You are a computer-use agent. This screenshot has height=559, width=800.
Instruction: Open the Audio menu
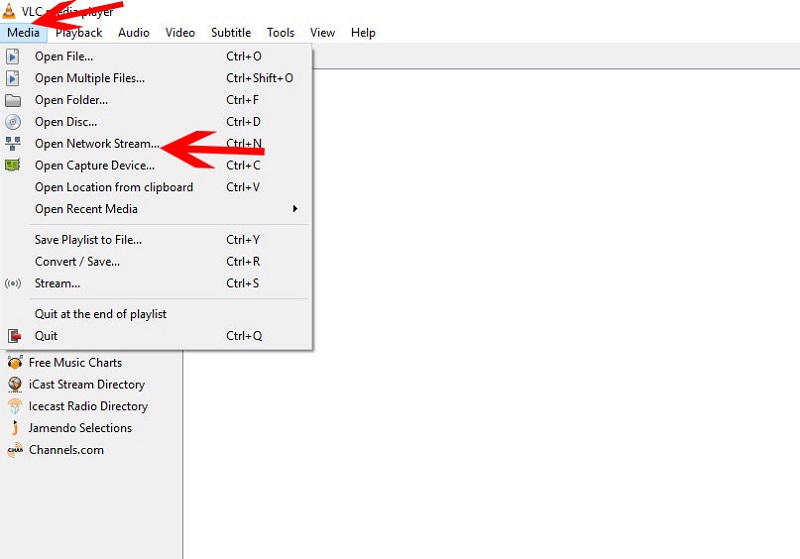[134, 32]
